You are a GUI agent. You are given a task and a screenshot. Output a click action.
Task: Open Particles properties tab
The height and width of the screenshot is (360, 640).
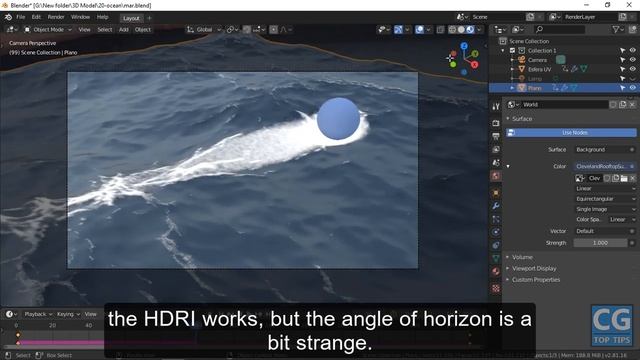pos(496,219)
